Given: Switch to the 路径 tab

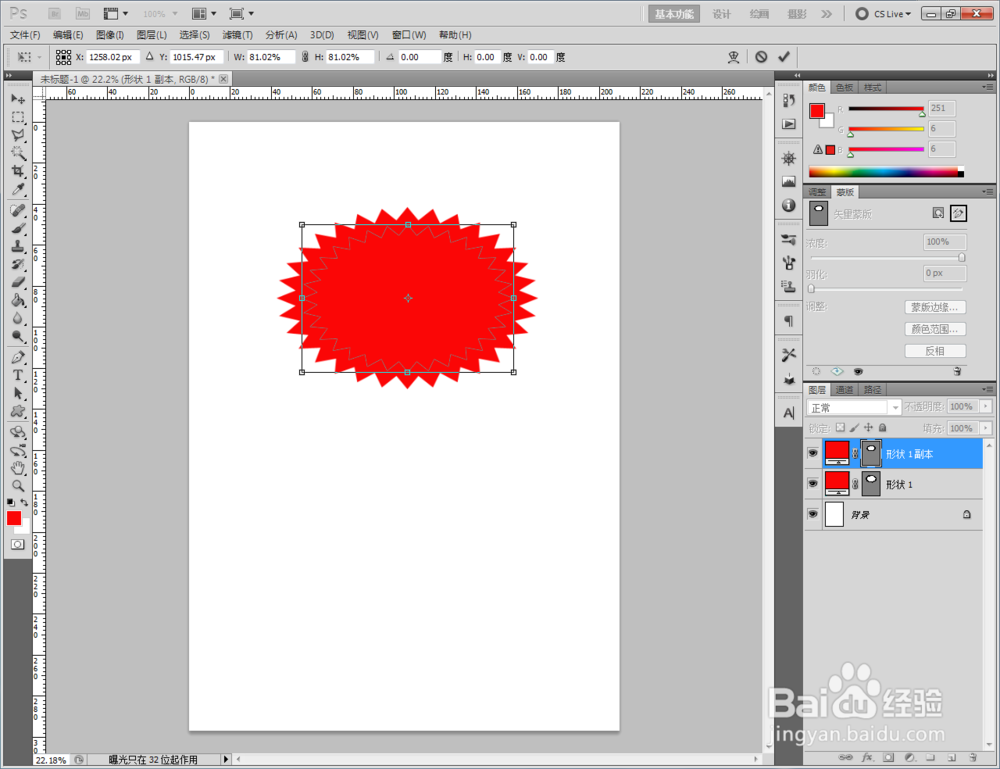Looking at the screenshot, I should 872,390.
